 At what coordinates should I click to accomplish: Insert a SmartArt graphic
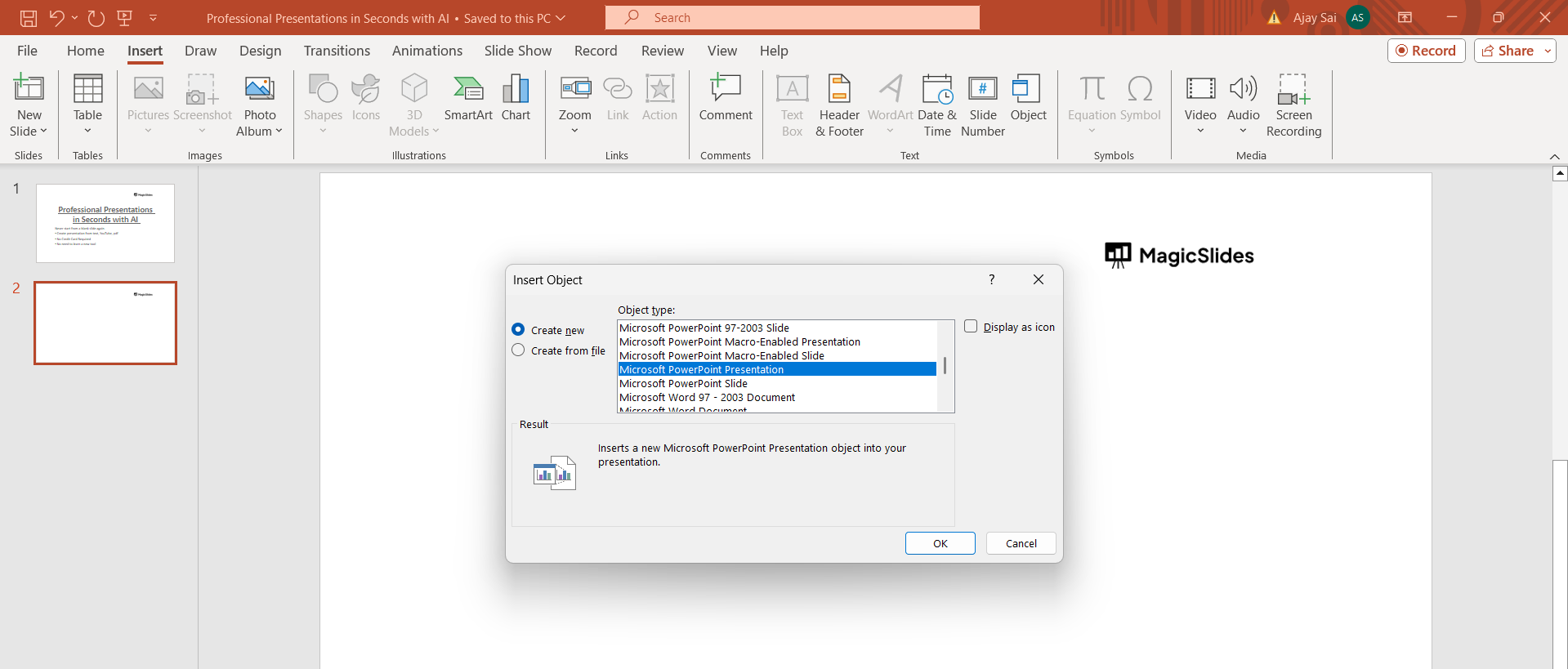(x=468, y=98)
